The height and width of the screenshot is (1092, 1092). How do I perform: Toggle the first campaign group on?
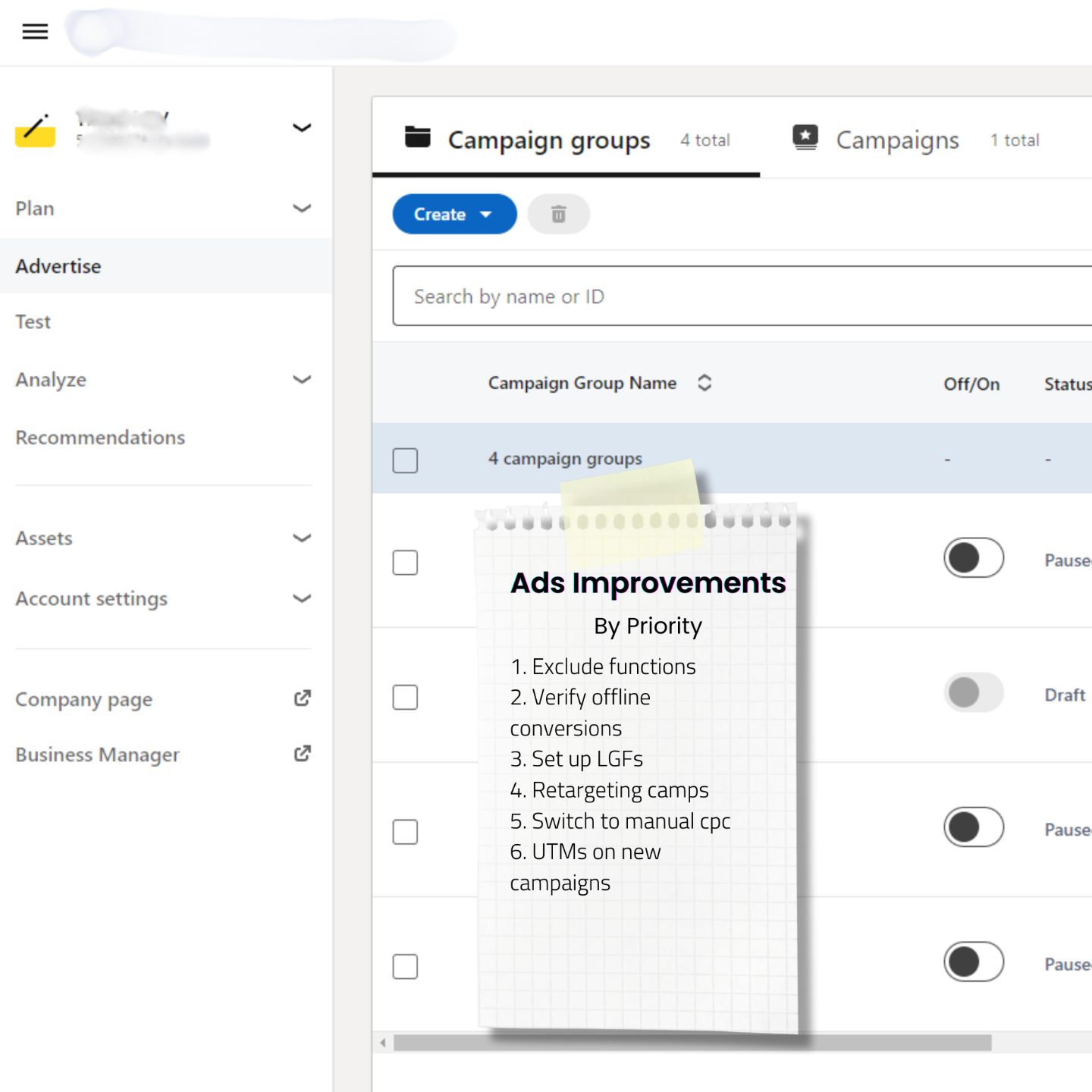(x=974, y=558)
